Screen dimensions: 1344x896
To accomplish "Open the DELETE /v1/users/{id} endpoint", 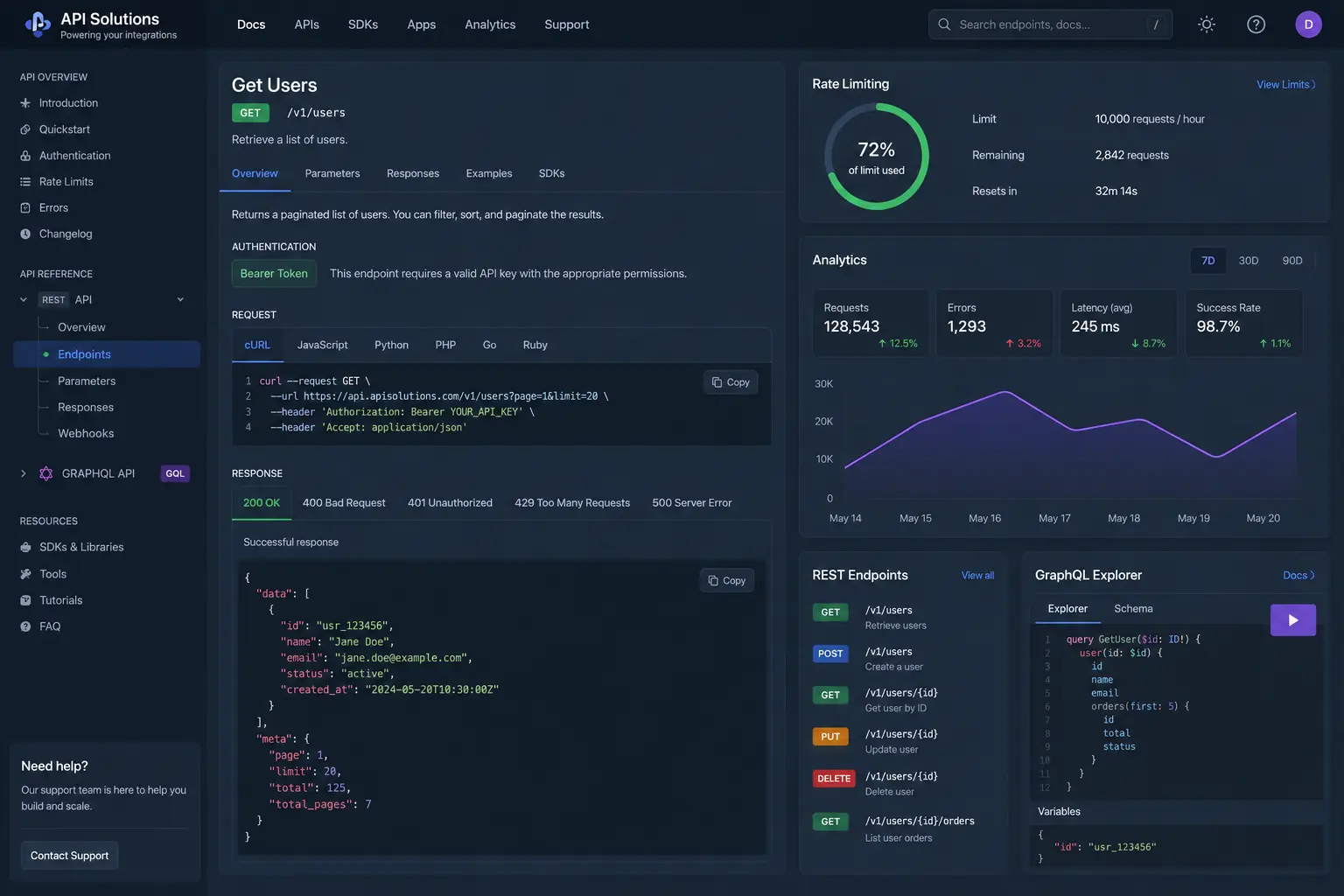I will point(903,783).
